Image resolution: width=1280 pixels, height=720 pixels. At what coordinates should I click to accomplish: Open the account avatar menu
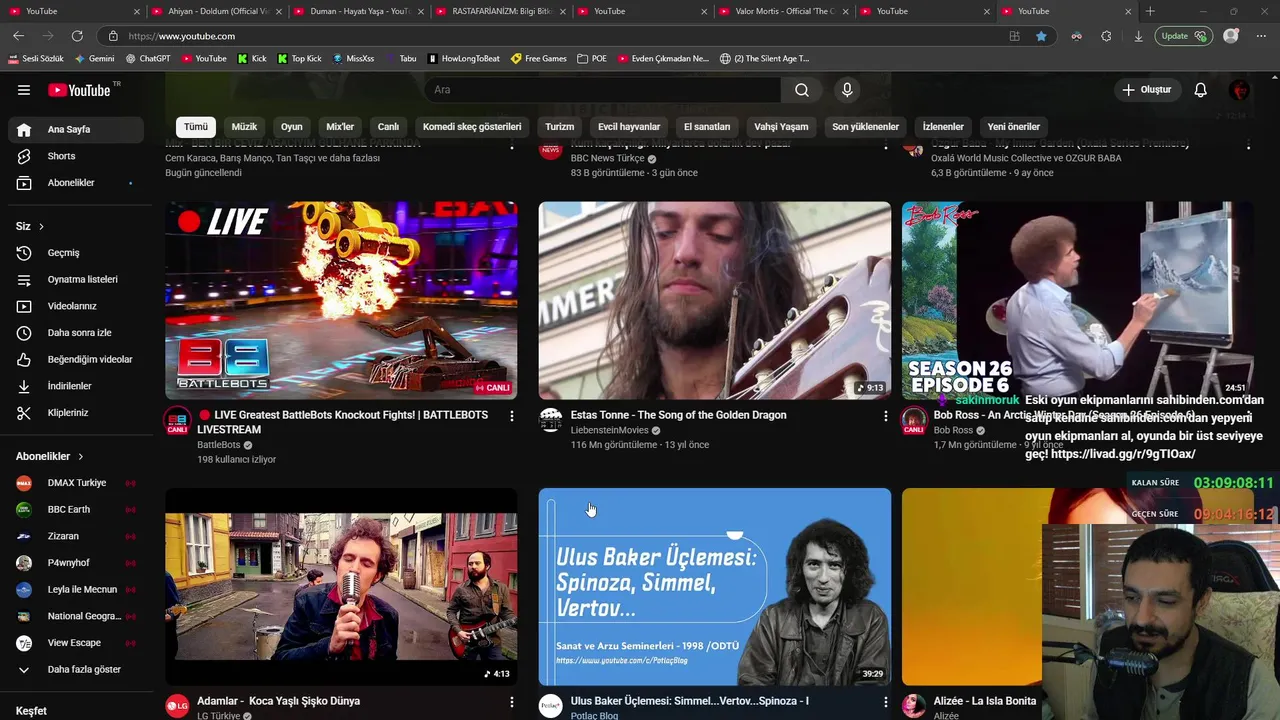(1240, 90)
